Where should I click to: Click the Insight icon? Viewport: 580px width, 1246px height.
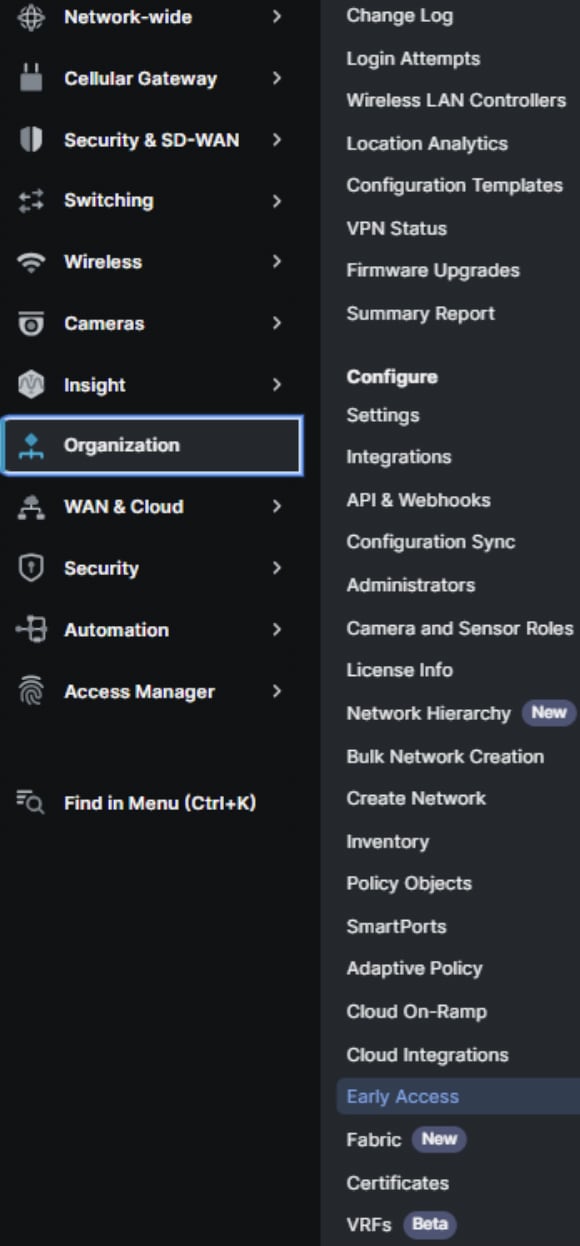[32, 385]
